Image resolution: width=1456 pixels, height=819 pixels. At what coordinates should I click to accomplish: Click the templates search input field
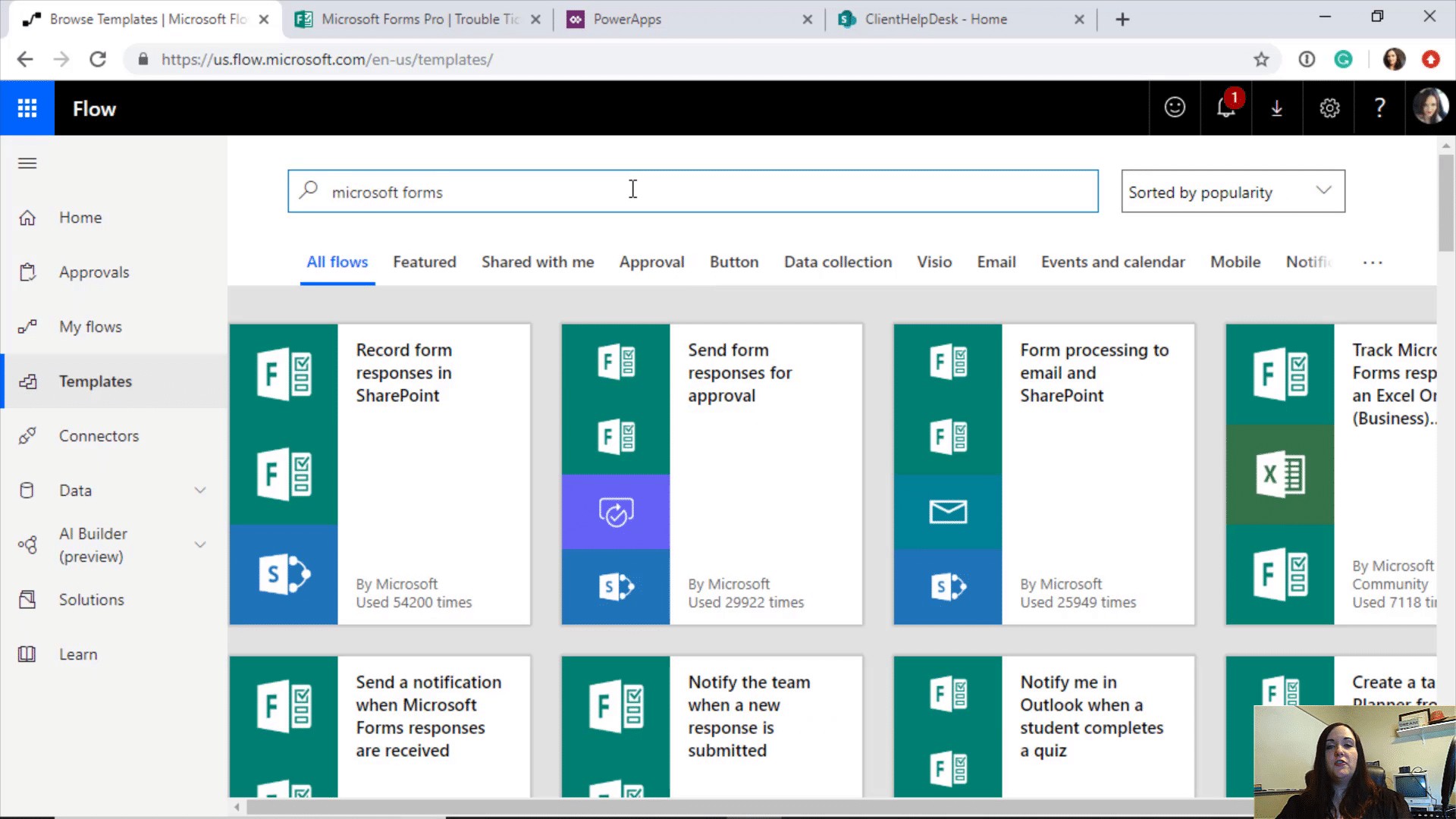click(x=693, y=191)
